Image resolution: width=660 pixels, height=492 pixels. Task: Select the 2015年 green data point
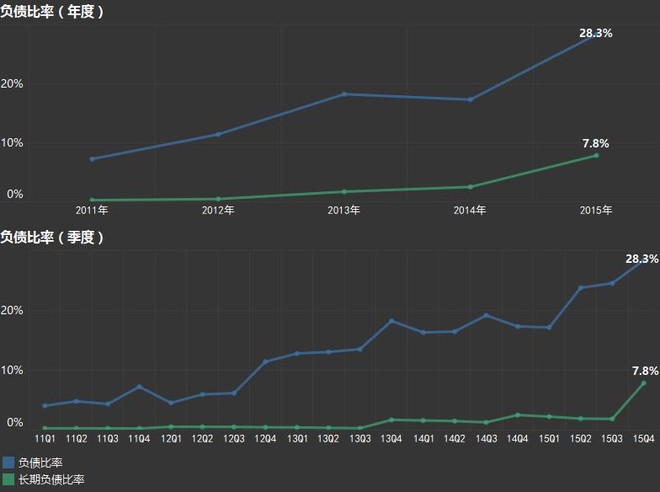click(596, 156)
